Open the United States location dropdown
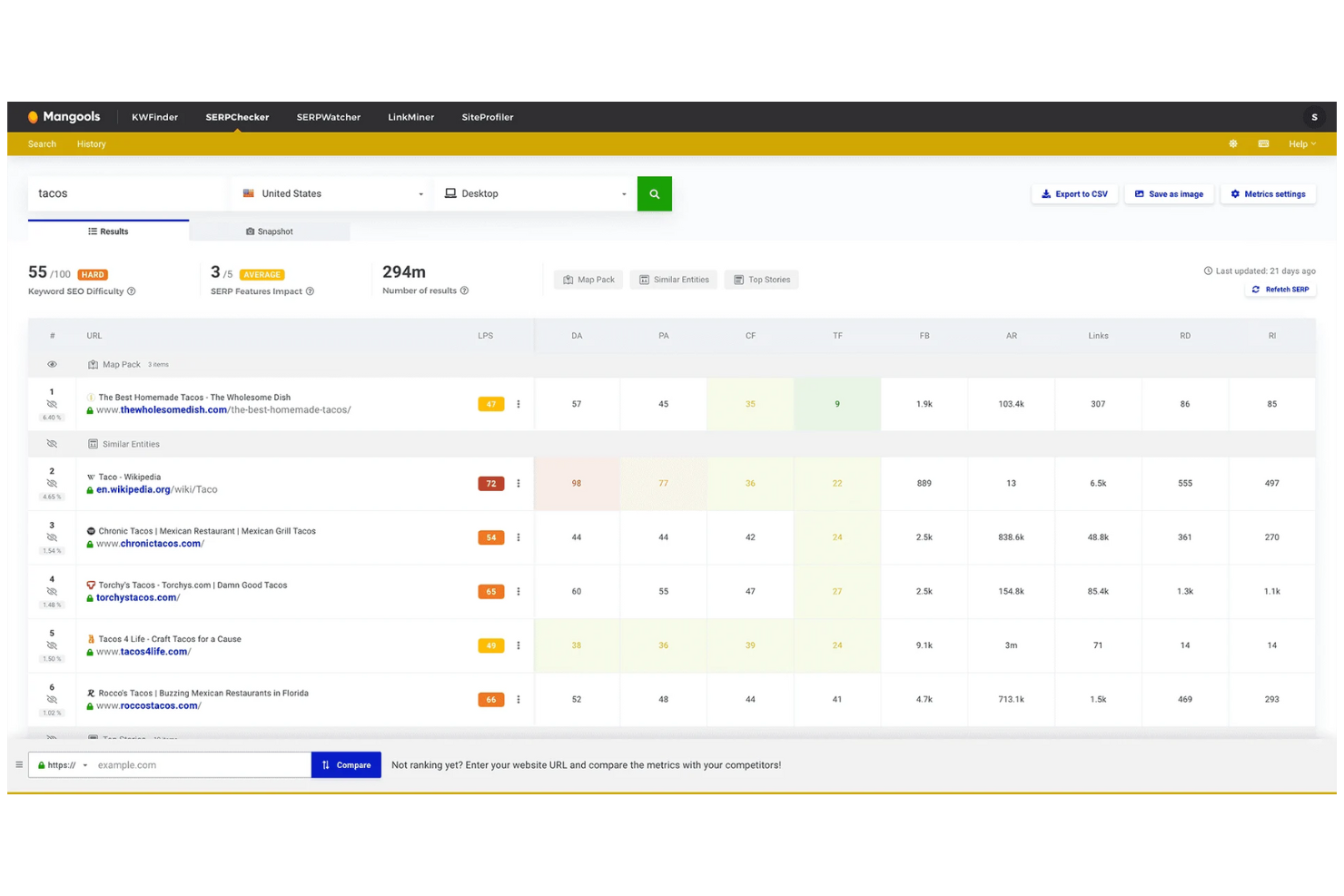Viewport: 1344px width, 896px height. [x=331, y=193]
